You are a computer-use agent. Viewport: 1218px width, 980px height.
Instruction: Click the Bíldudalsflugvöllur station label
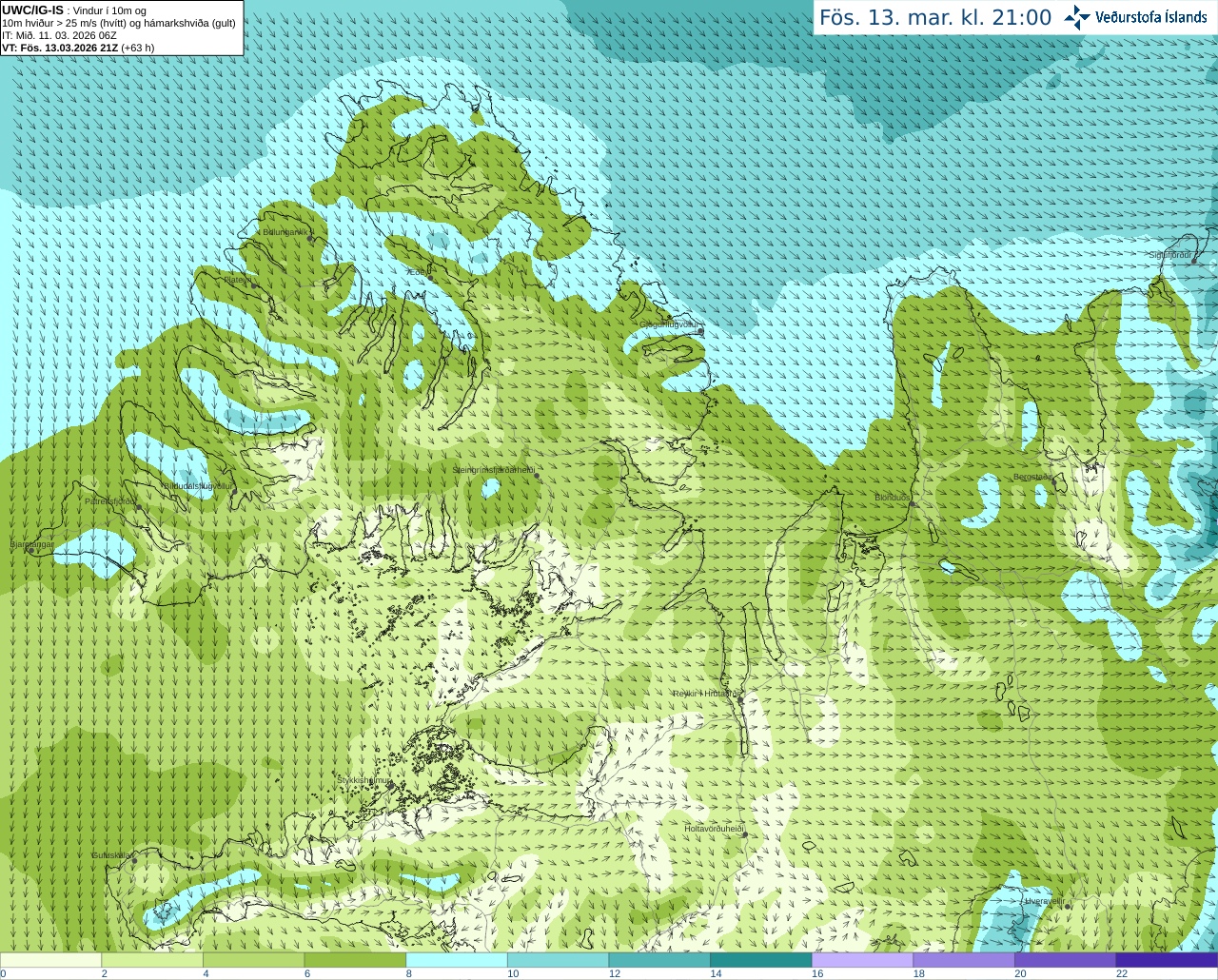coord(197,485)
